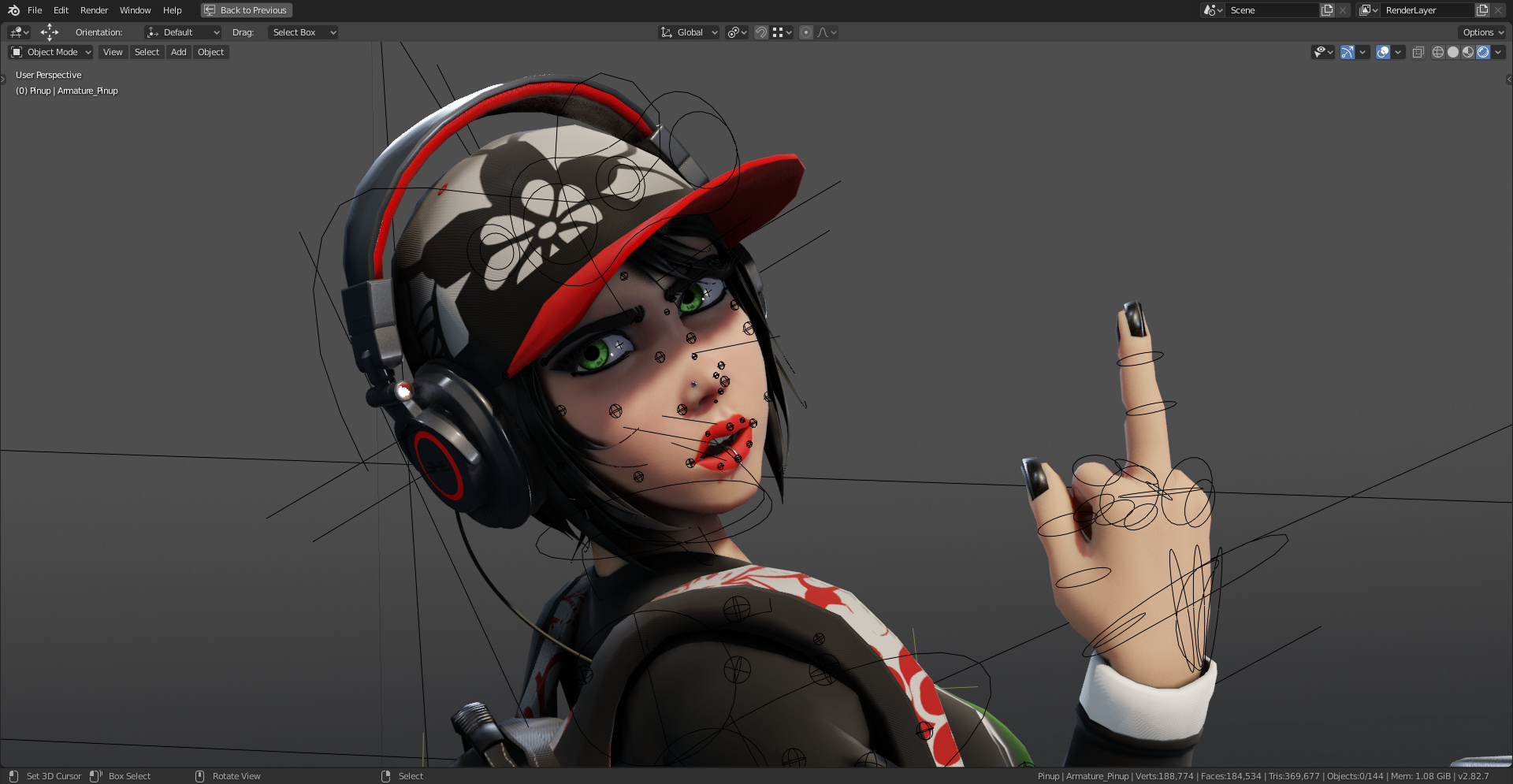1513x784 pixels.
Task: Open the transform pivot point selector
Action: [737, 32]
